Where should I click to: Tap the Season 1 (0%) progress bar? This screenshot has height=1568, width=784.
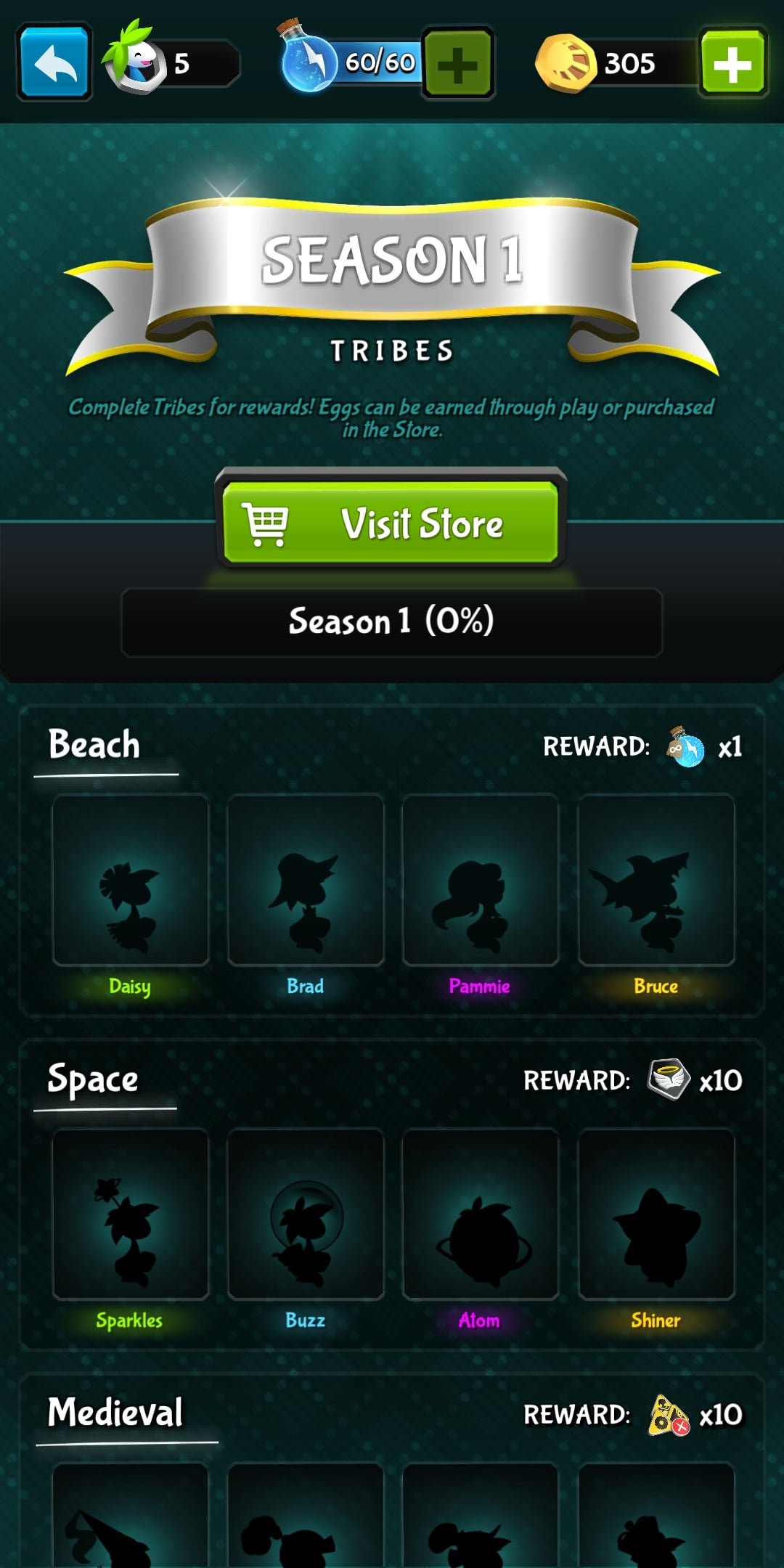pos(392,622)
